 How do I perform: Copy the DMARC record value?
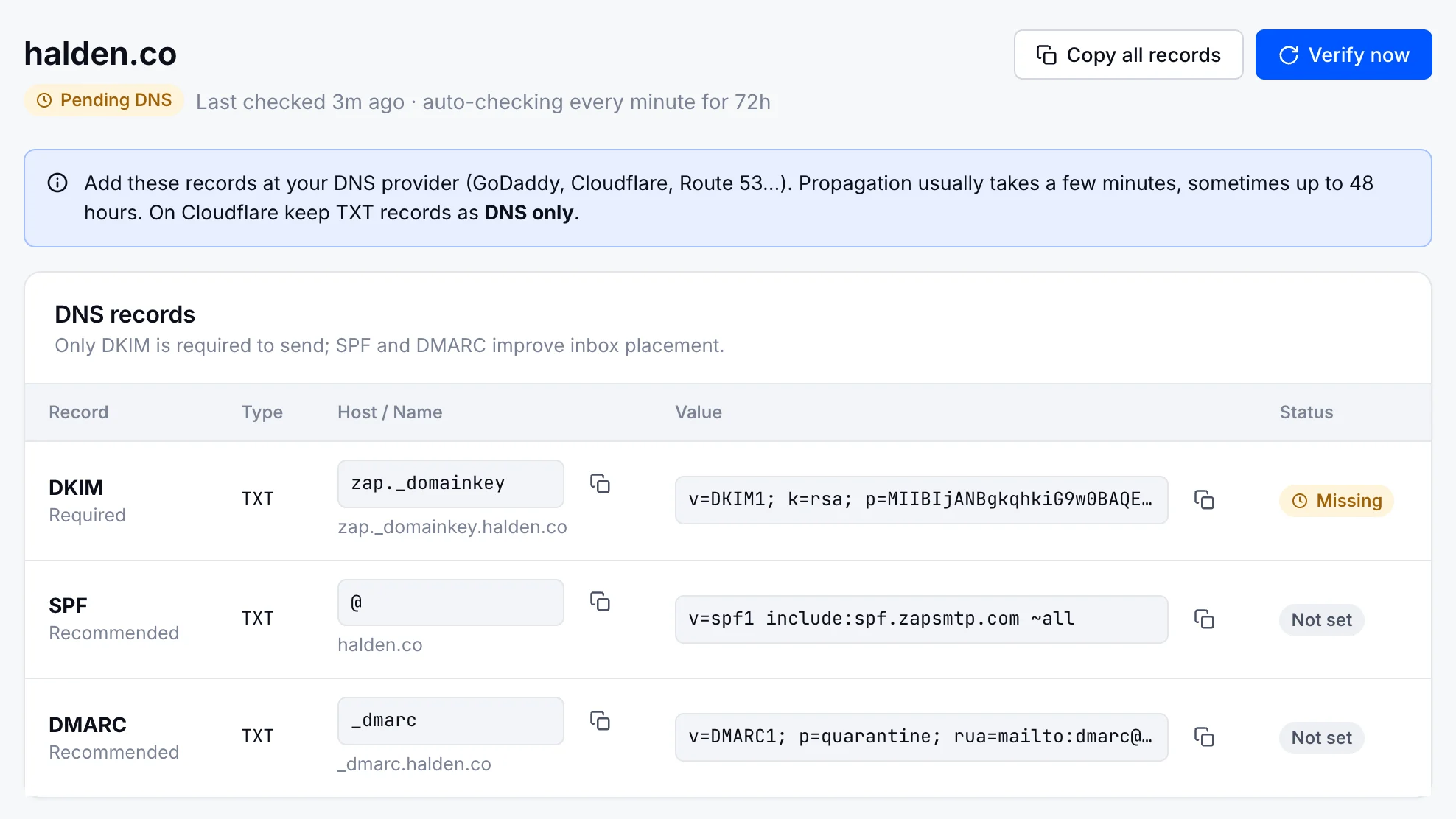(1204, 737)
